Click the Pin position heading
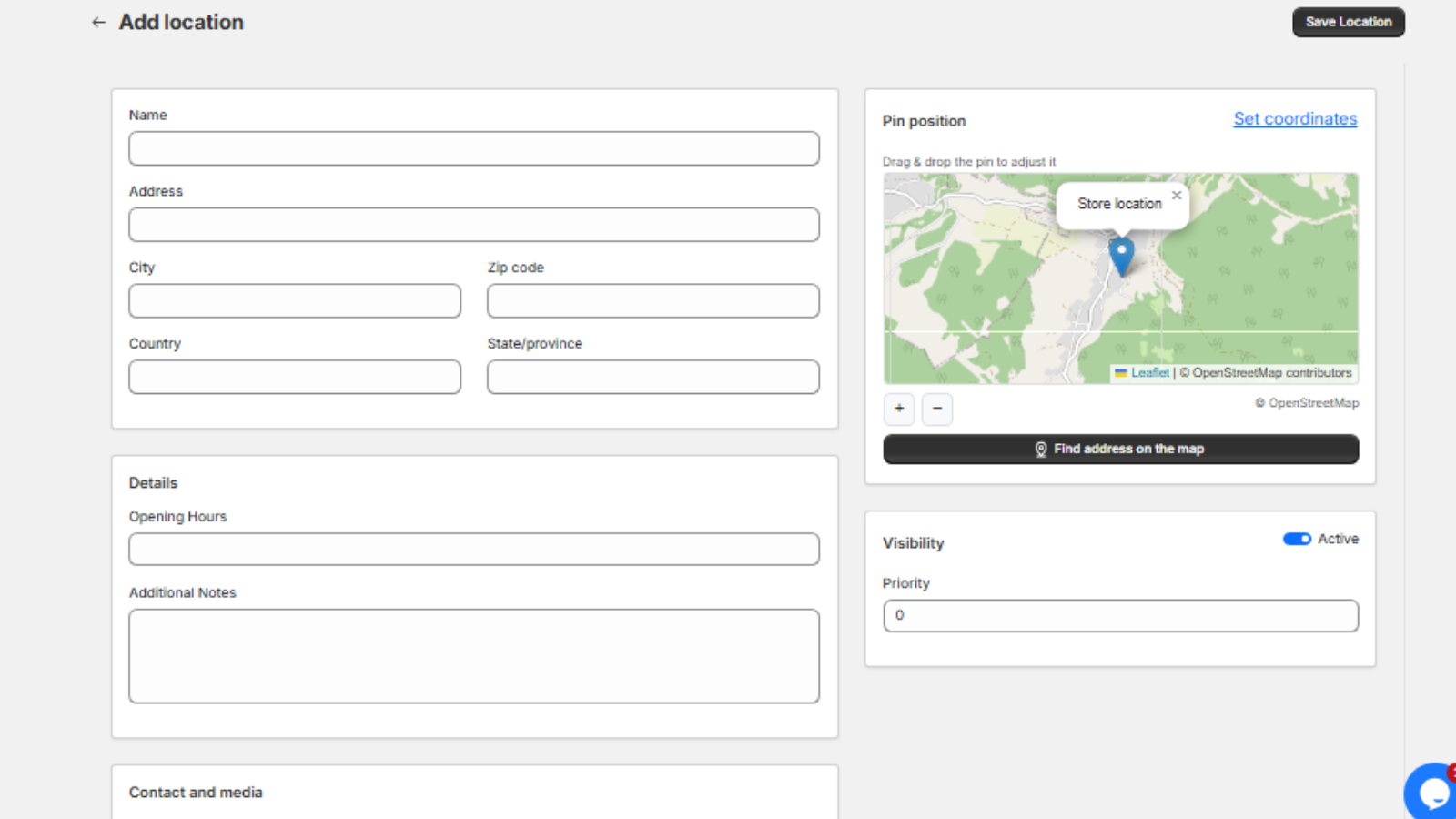The image size is (1456, 819). coord(924,121)
